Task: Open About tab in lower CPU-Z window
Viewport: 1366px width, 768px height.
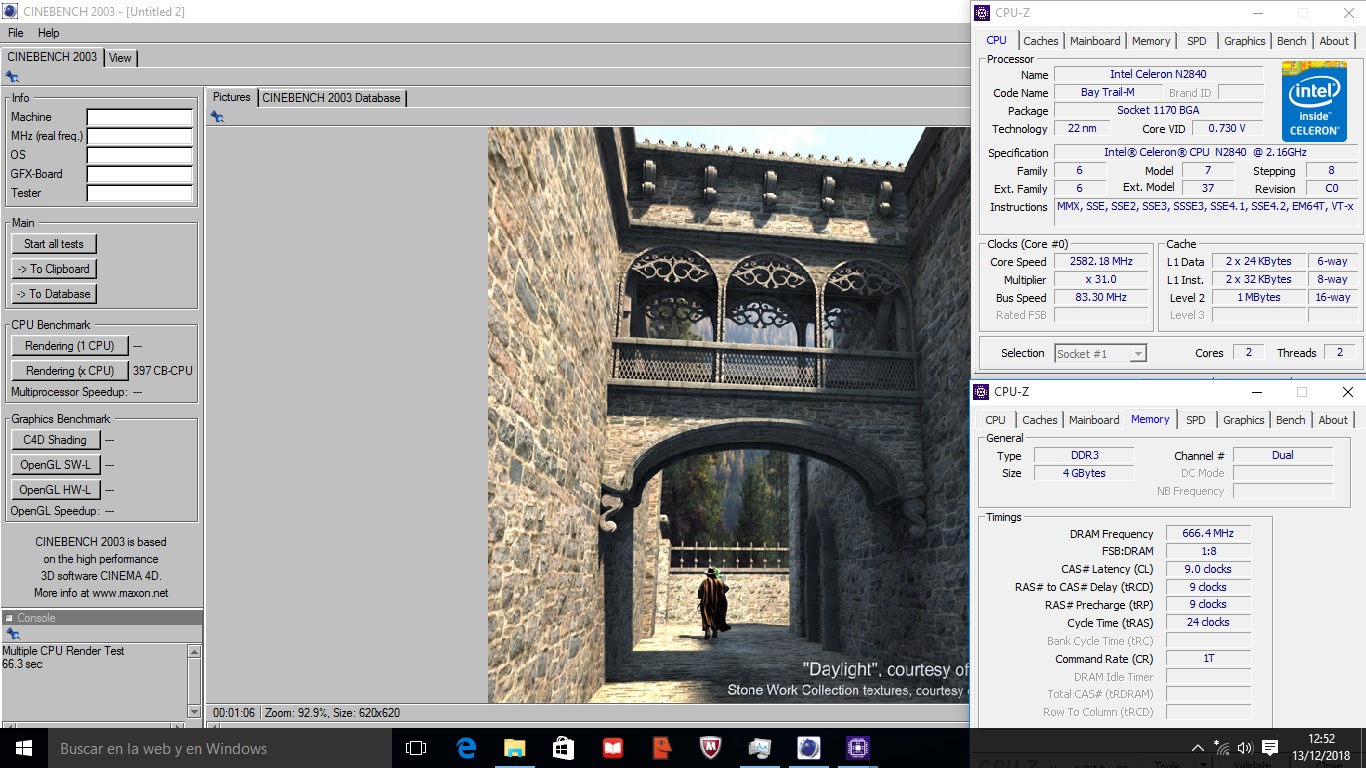Action: tap(1333, 420)
